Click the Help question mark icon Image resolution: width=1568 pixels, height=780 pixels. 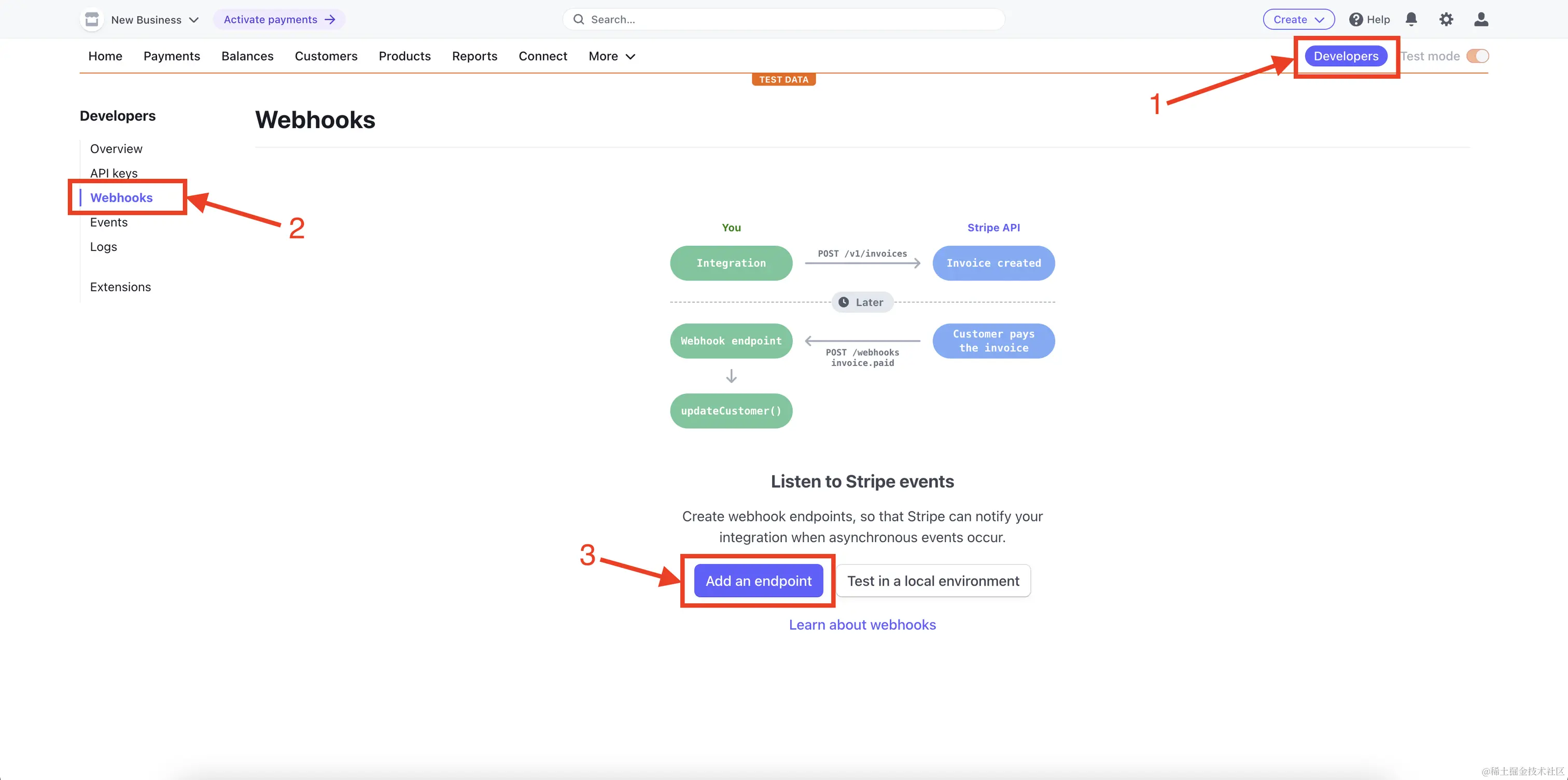point(1355,20)
